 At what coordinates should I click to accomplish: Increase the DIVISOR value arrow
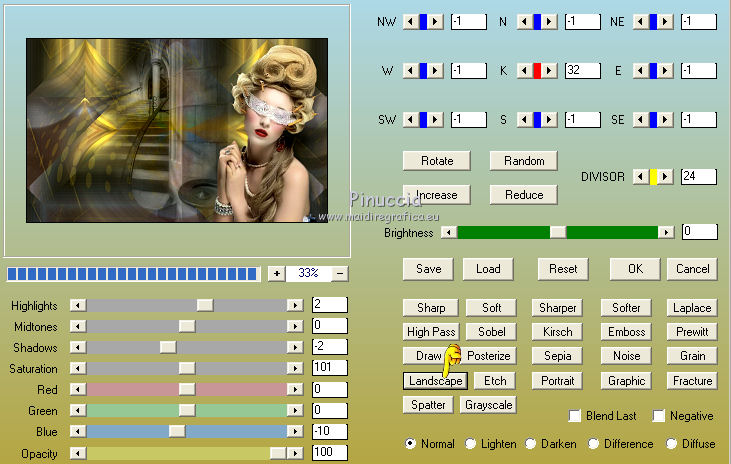665,177
